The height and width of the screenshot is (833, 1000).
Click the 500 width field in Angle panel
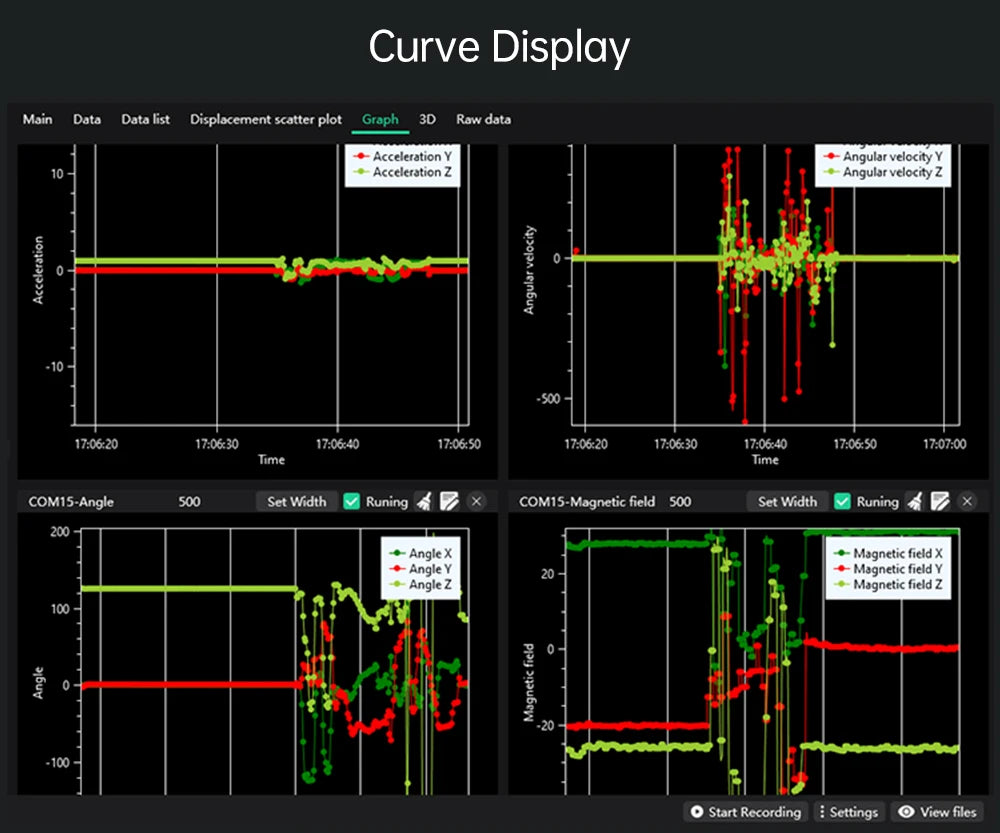point(189,501)
